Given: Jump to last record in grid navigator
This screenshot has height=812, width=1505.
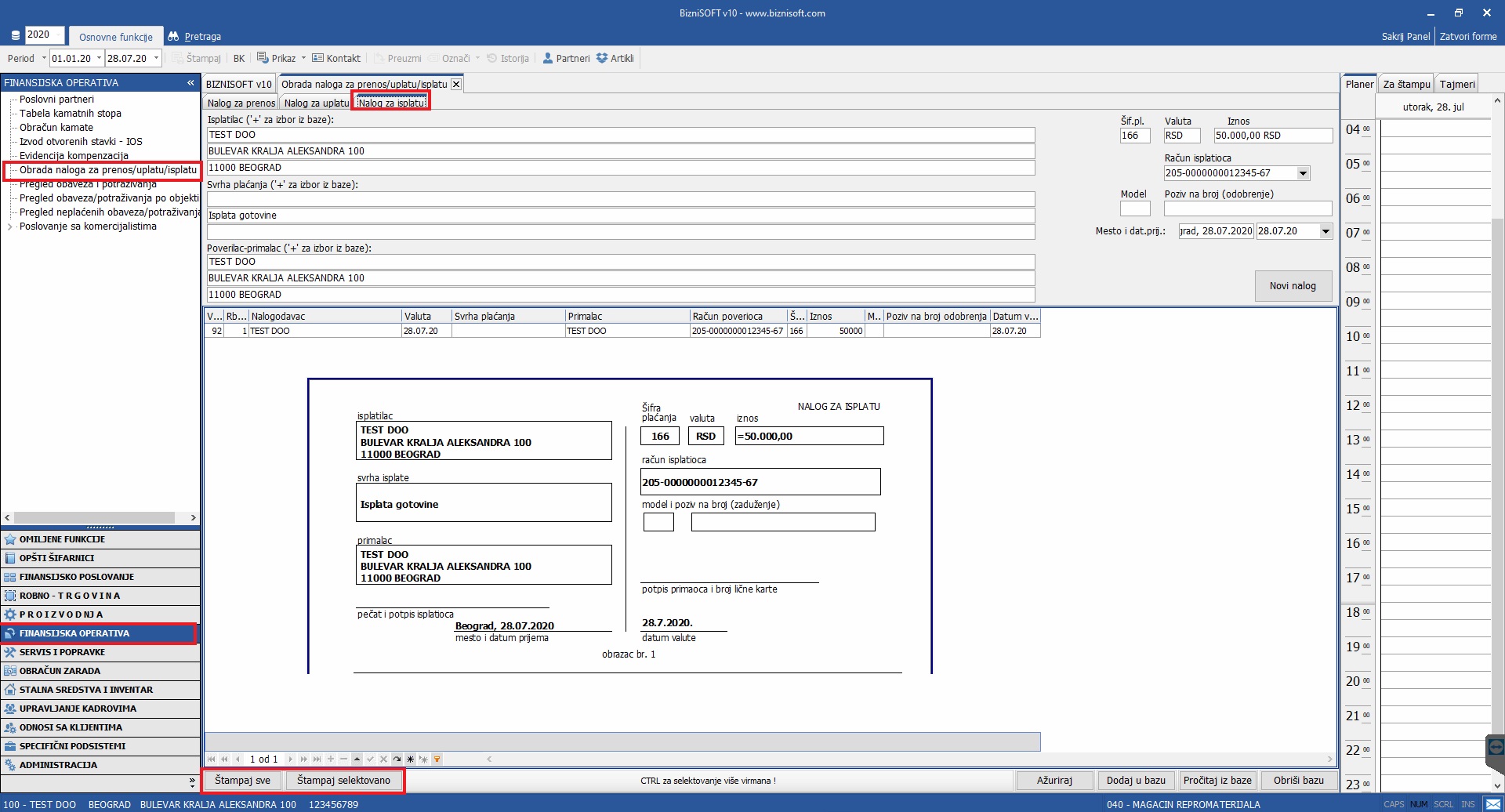Looking at the screenshot, I should point(317,759).
